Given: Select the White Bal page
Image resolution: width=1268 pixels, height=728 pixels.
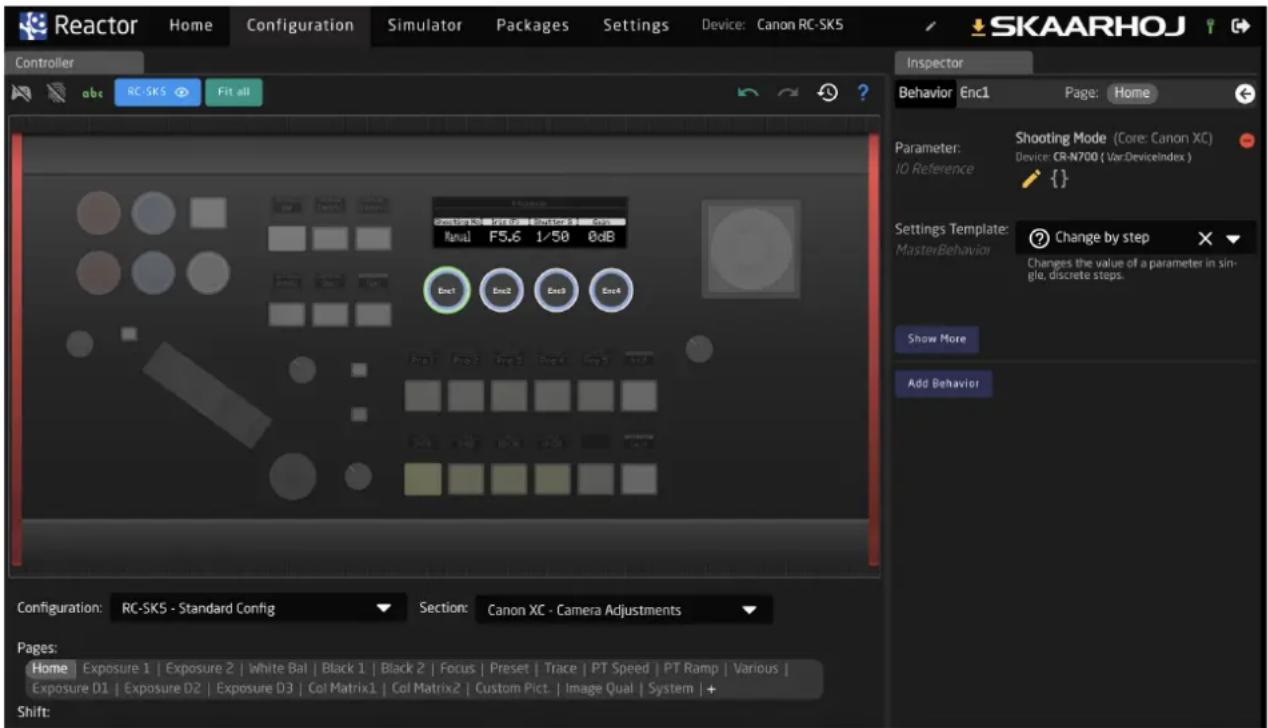Looking at the screenshot, I should pyautogui.click(x=279, y=668).
